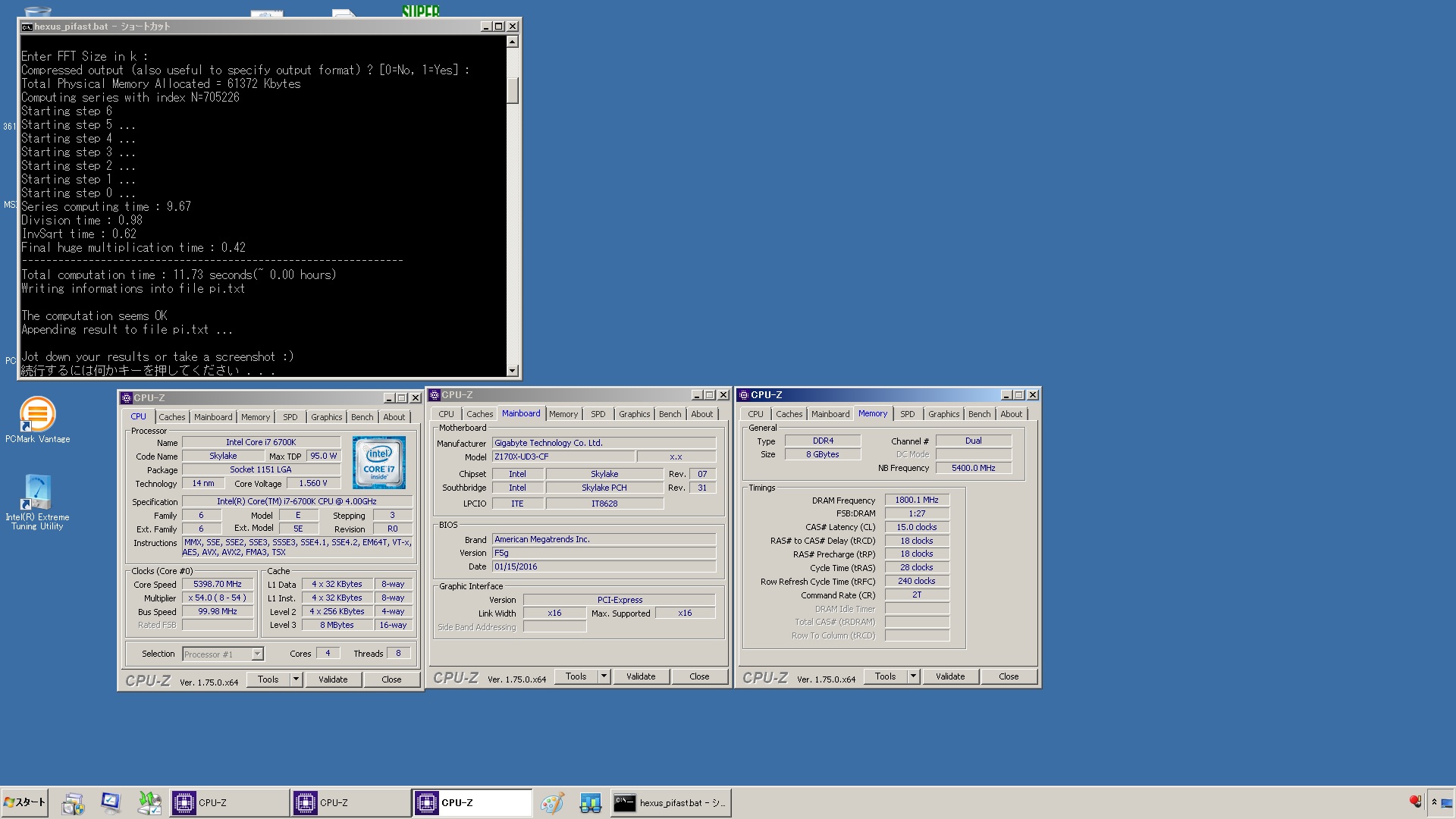Open Graphics tab in CPU-Z processor window

pyautogui.click(x=327, y=417)
